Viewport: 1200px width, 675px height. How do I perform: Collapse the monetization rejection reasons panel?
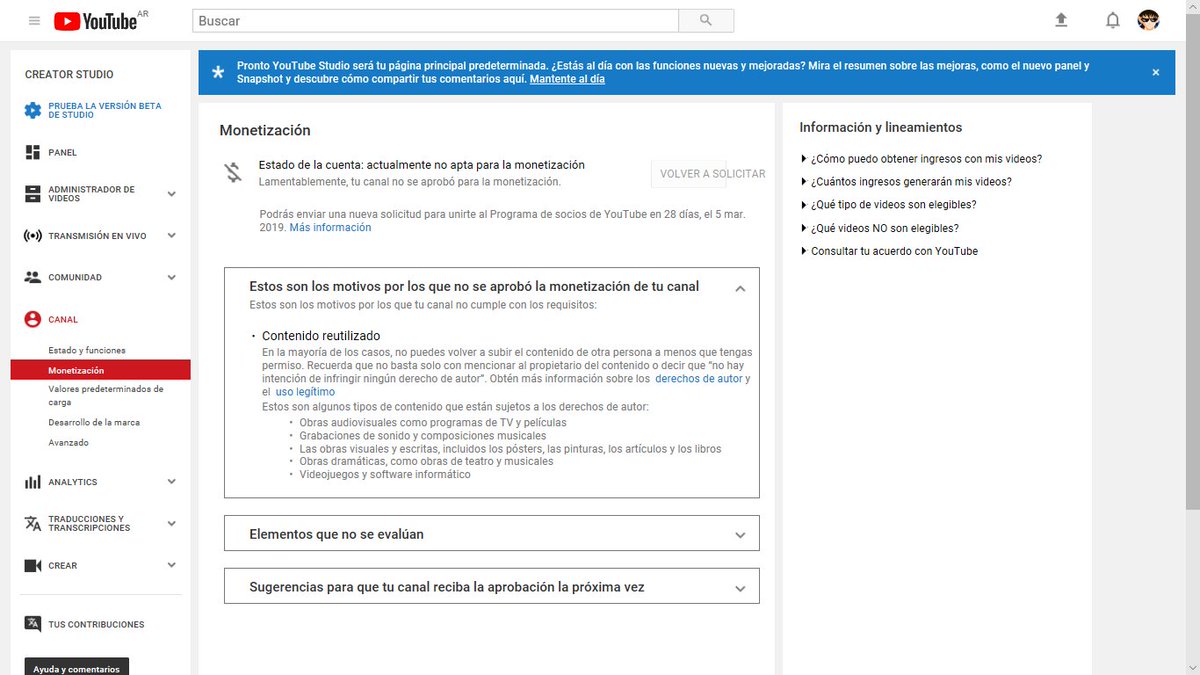click(740, 288)
